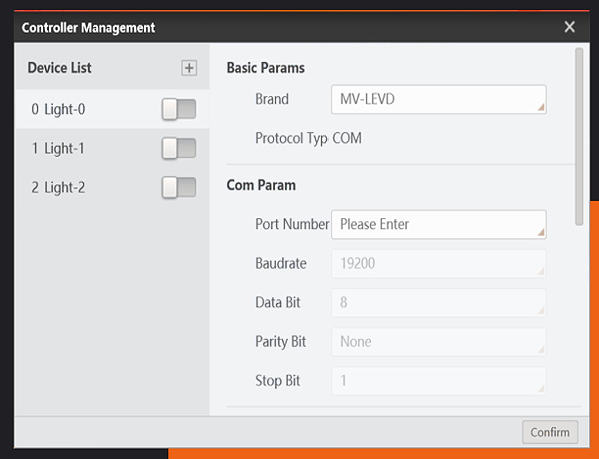Click the Brand dropdown arrow corner
Viewport: 599px width, 459px height.
tap(541, 108)
